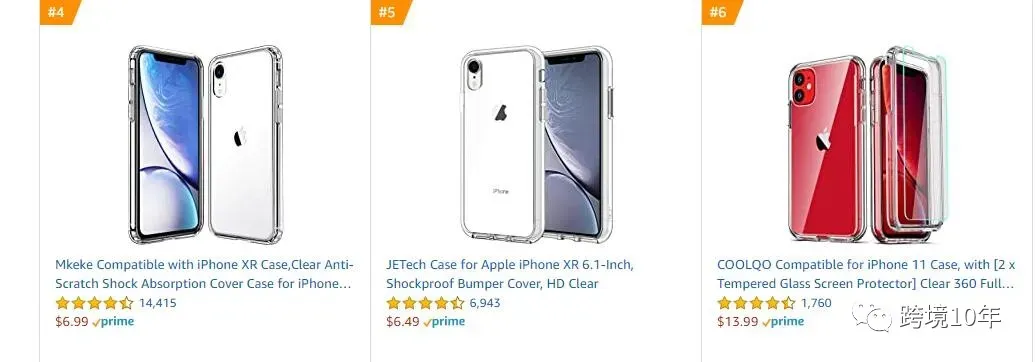The image size is (1035, 362).
Task: View the 6,943 customer reviews
Action: point(484,303)
